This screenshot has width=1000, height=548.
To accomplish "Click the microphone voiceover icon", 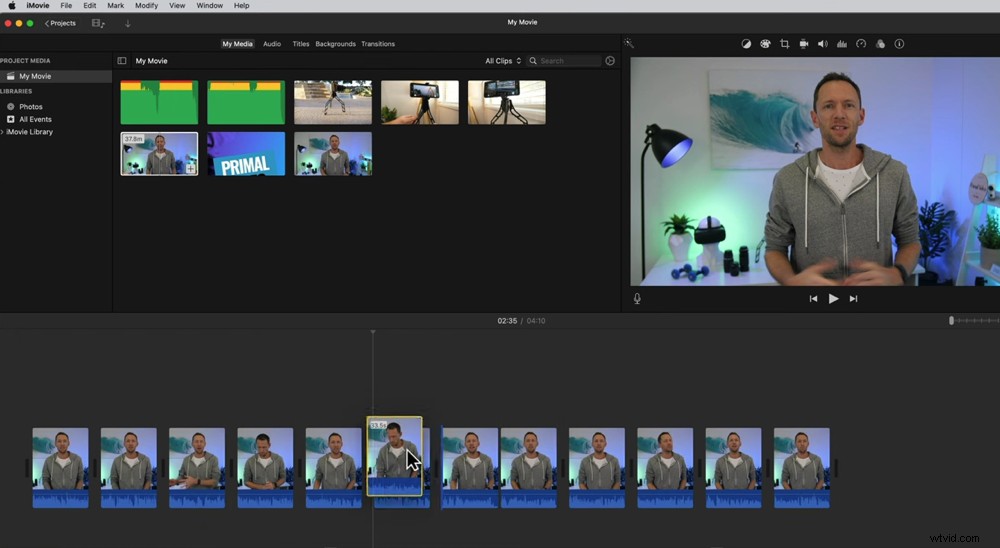I will click(637, 299).
